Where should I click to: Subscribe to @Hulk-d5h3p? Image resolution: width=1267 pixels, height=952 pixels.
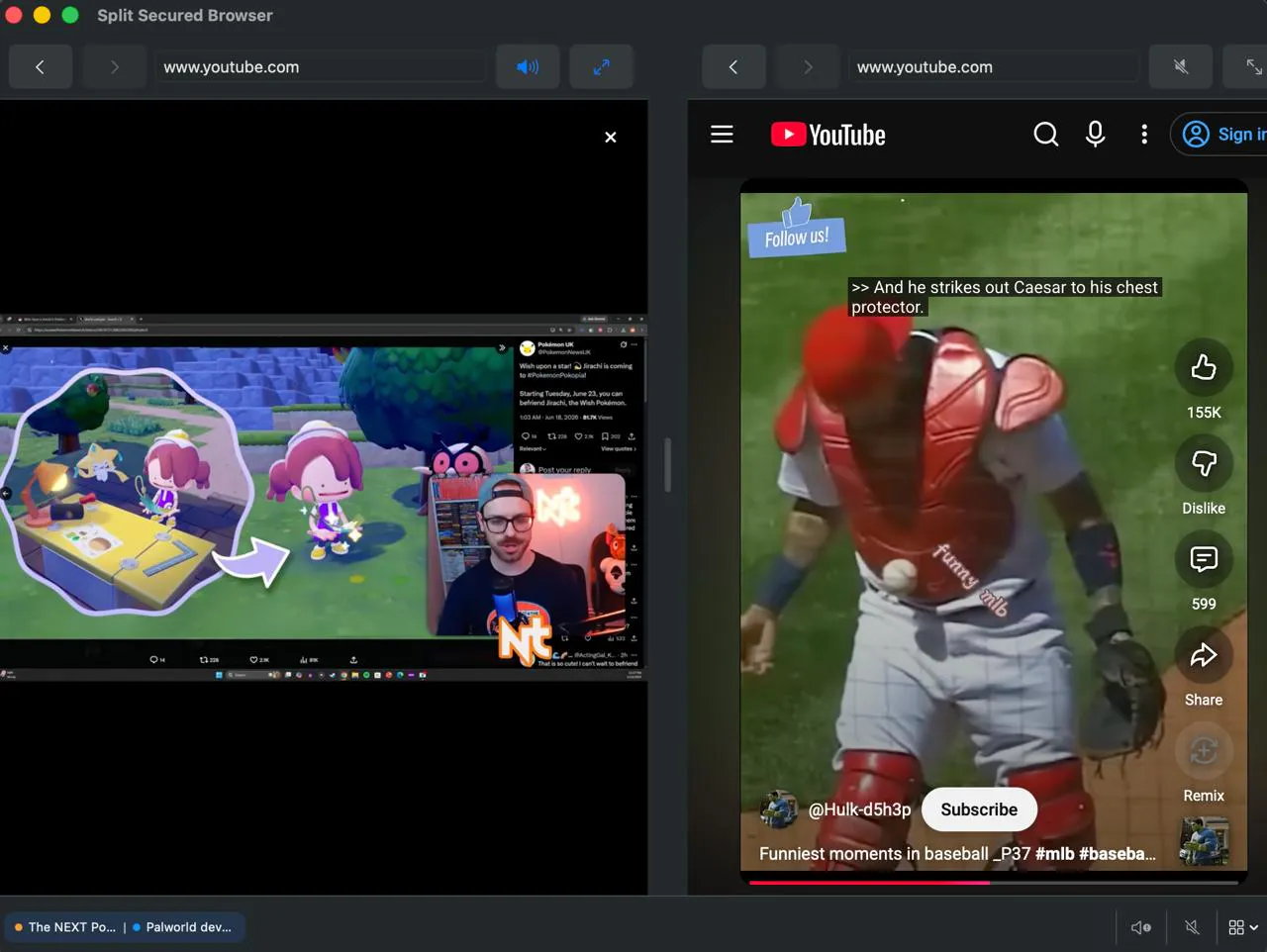(x=979, y=809)
